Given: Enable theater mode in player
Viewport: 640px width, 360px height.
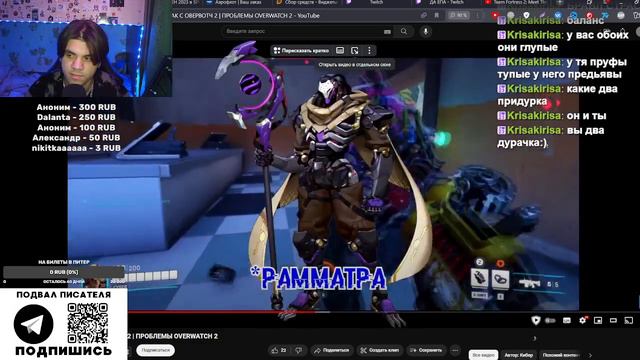Looking at the screenshot, I should point(613,320).
